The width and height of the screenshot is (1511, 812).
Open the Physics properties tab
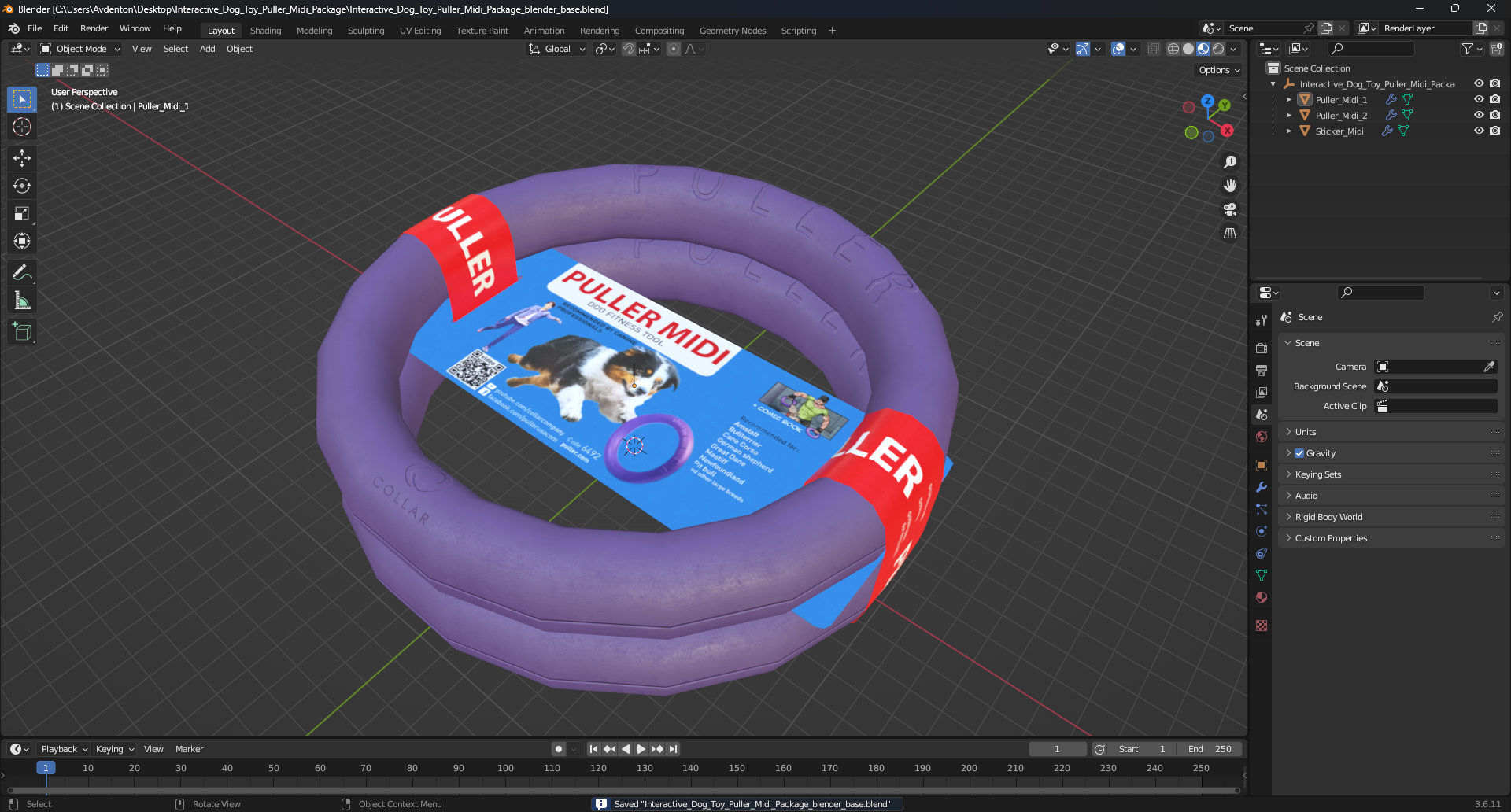[1262, 531]
